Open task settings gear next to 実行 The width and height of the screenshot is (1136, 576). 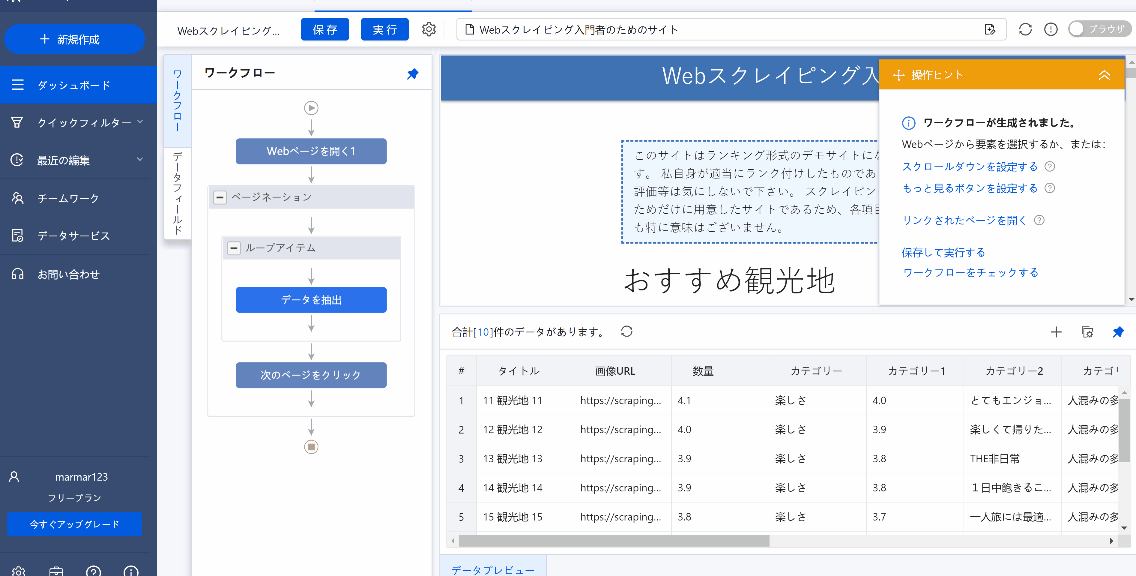[x=429, y=30]
